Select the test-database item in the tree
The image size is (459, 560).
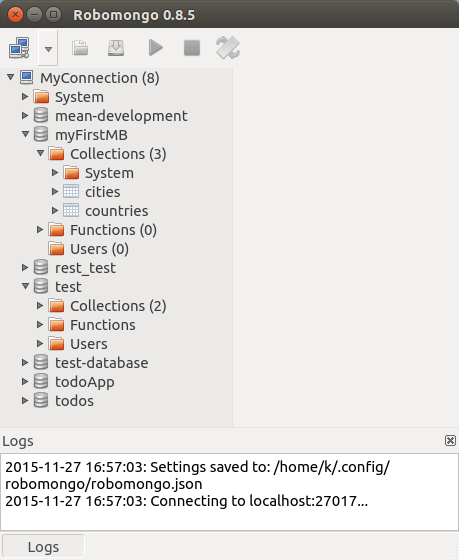tap(101, 363)
